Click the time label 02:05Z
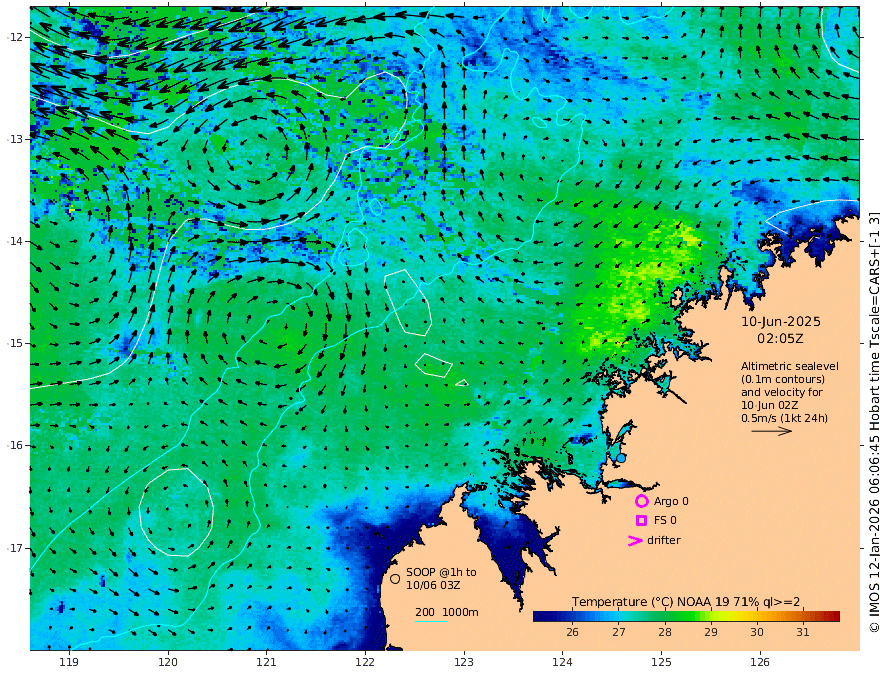 [780, 339]
